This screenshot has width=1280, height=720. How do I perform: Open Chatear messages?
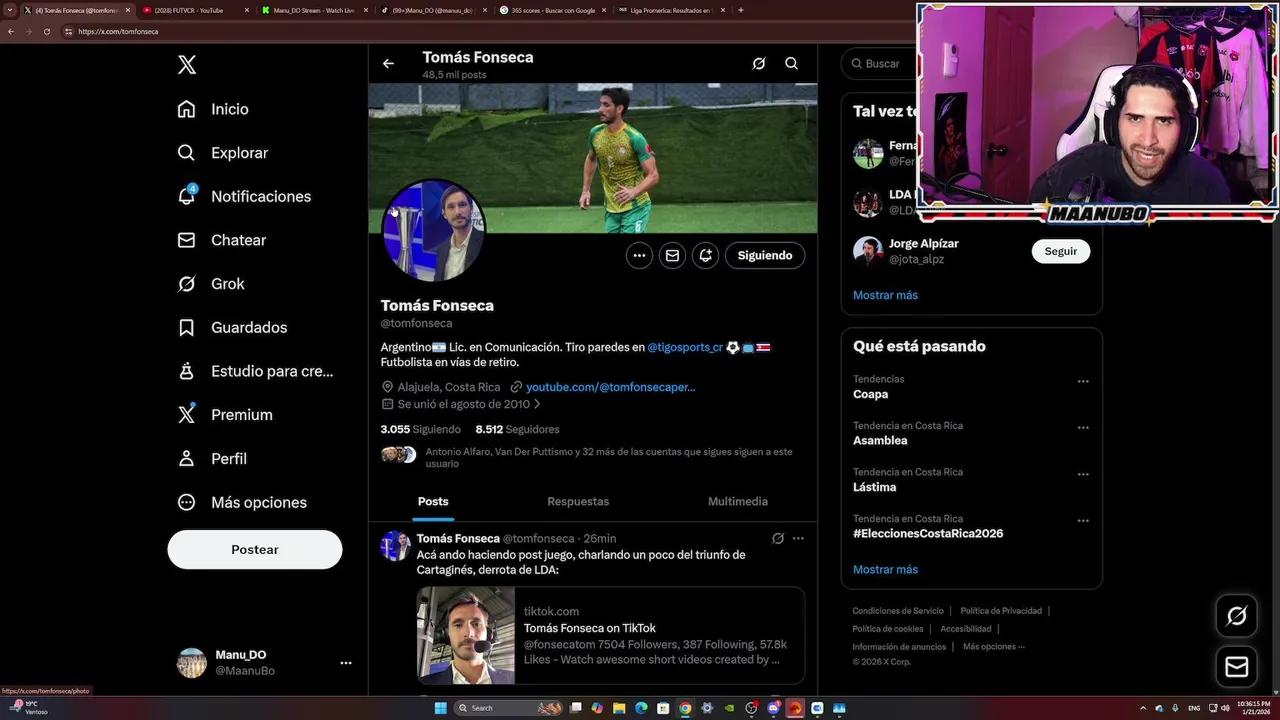(222, 240)
